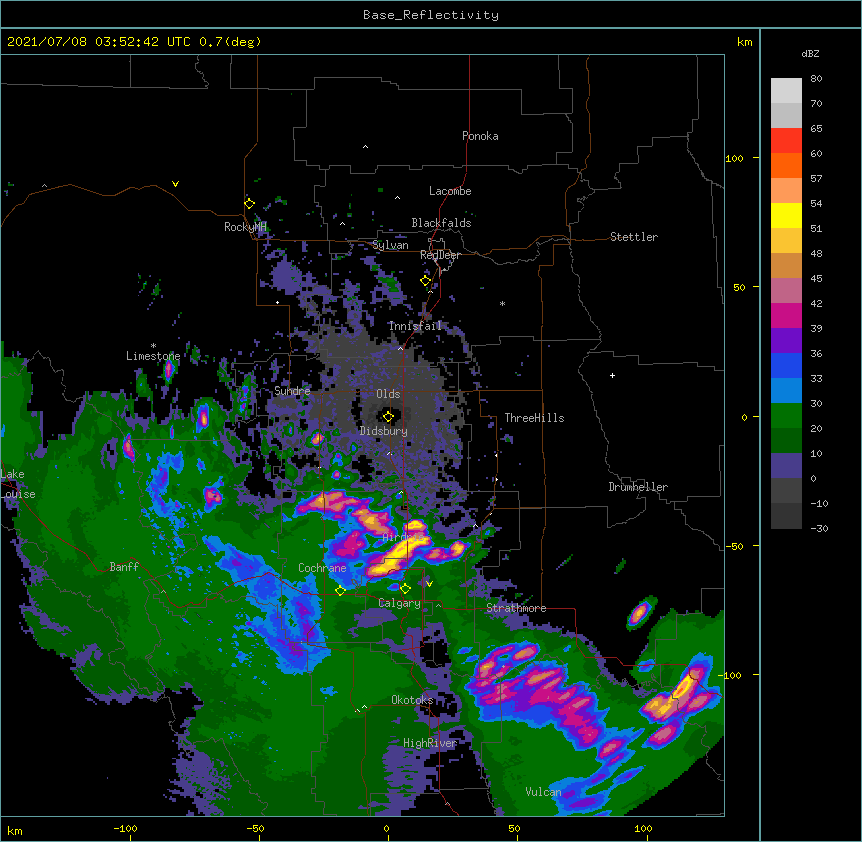The image size is (862, 842).
Task: Click the white plus marker north of Drumheller
Action: 612,375
